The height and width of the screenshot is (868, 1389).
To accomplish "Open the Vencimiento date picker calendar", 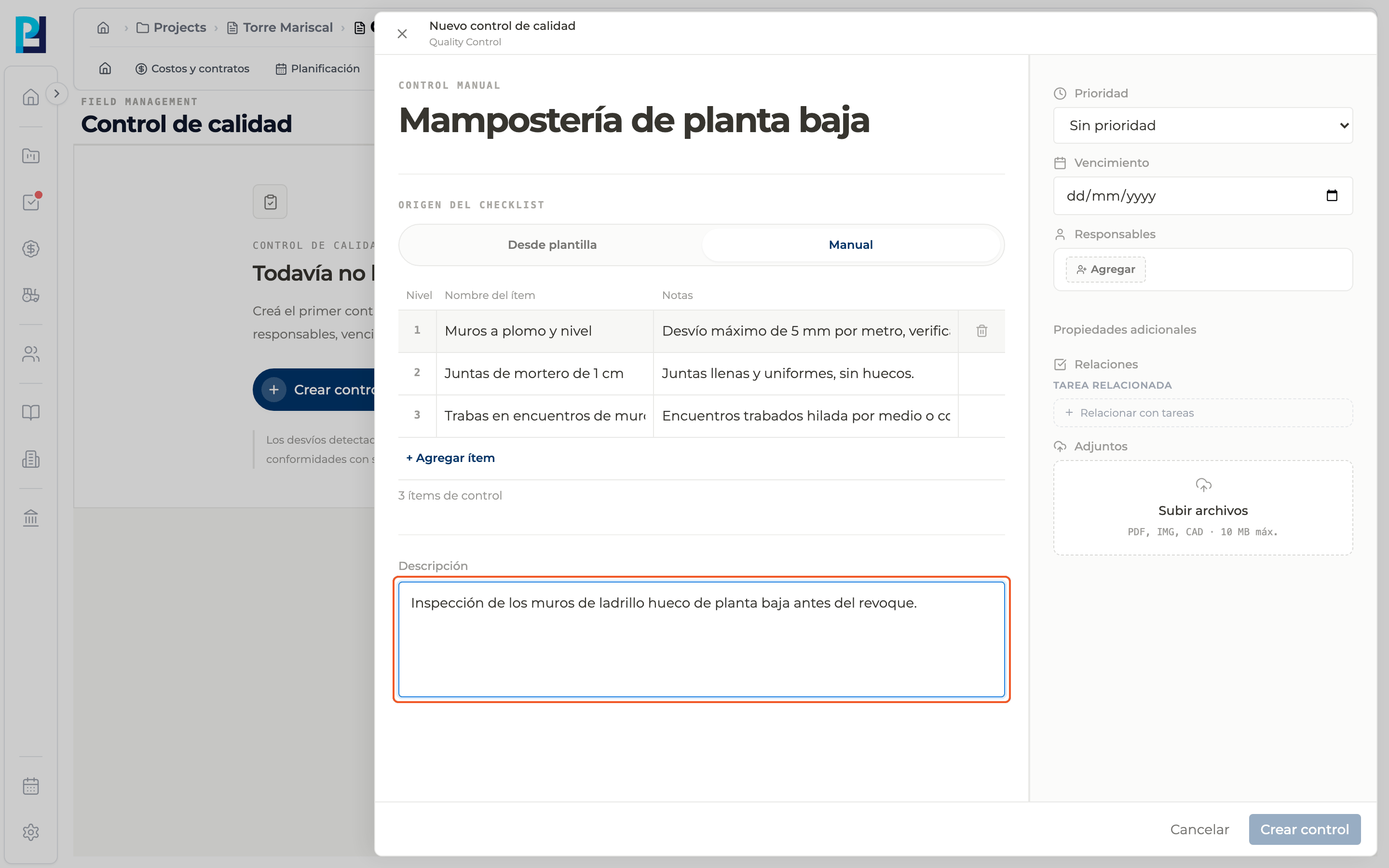I will coord(1332,196).
